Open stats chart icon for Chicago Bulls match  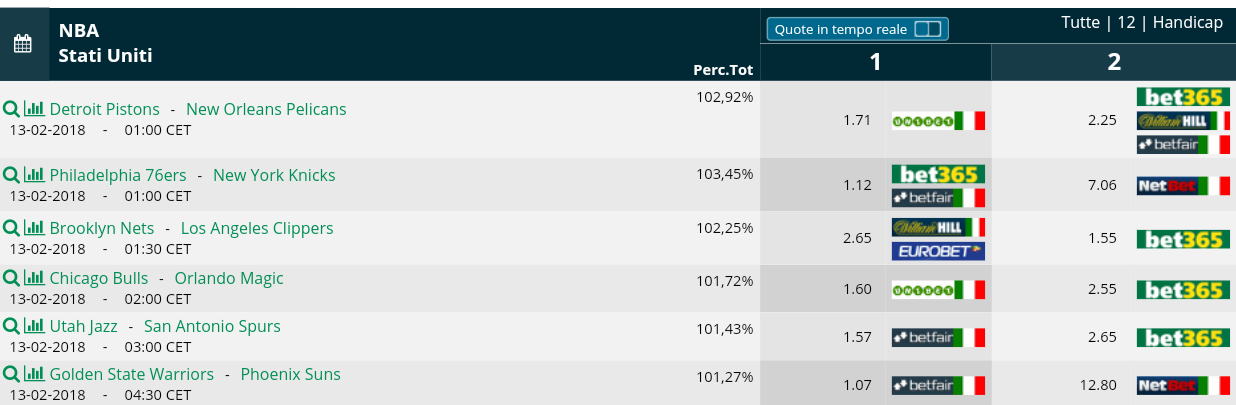34,278
